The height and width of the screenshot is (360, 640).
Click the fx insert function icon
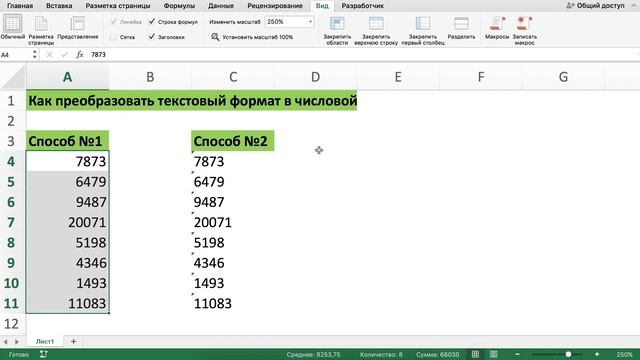pyautogui.click(x=80, y=54)
